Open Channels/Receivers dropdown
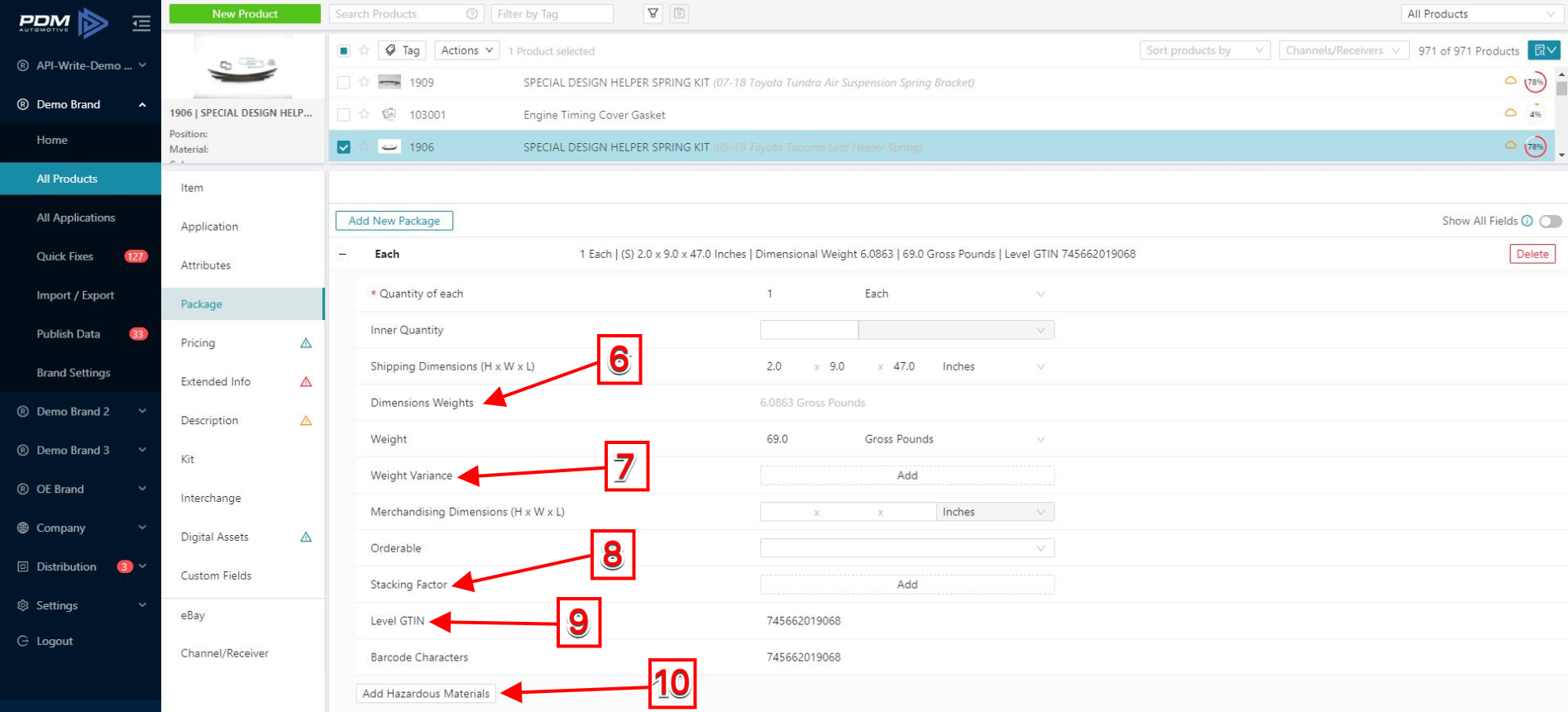1568x712 pixels. tap(1344, 50)
